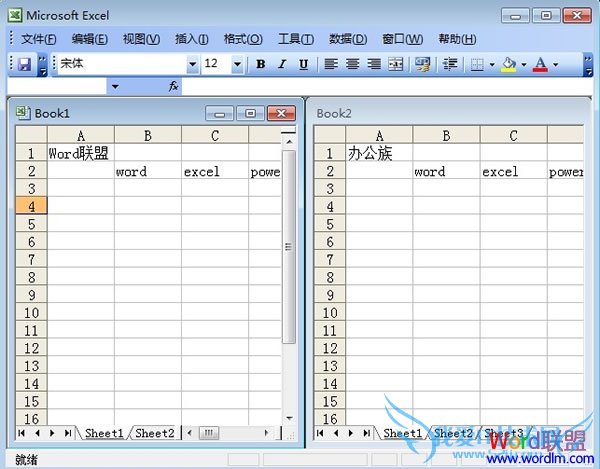Image resolution: width=600 pixels, height=469 pixels.
Task: Go to first sheet in Book1
Action: (22, 433)
